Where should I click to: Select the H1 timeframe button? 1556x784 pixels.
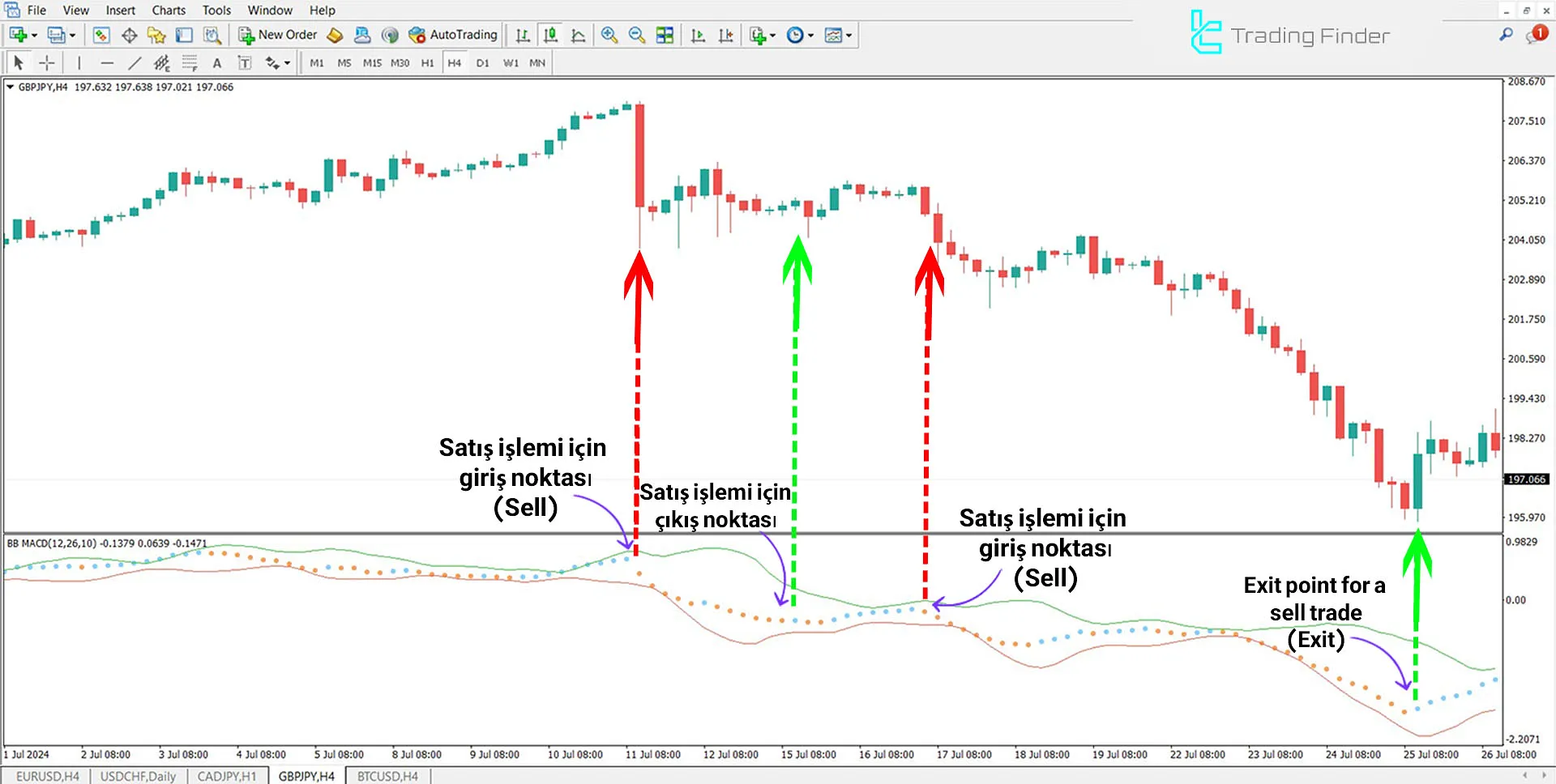pos(427,62)
